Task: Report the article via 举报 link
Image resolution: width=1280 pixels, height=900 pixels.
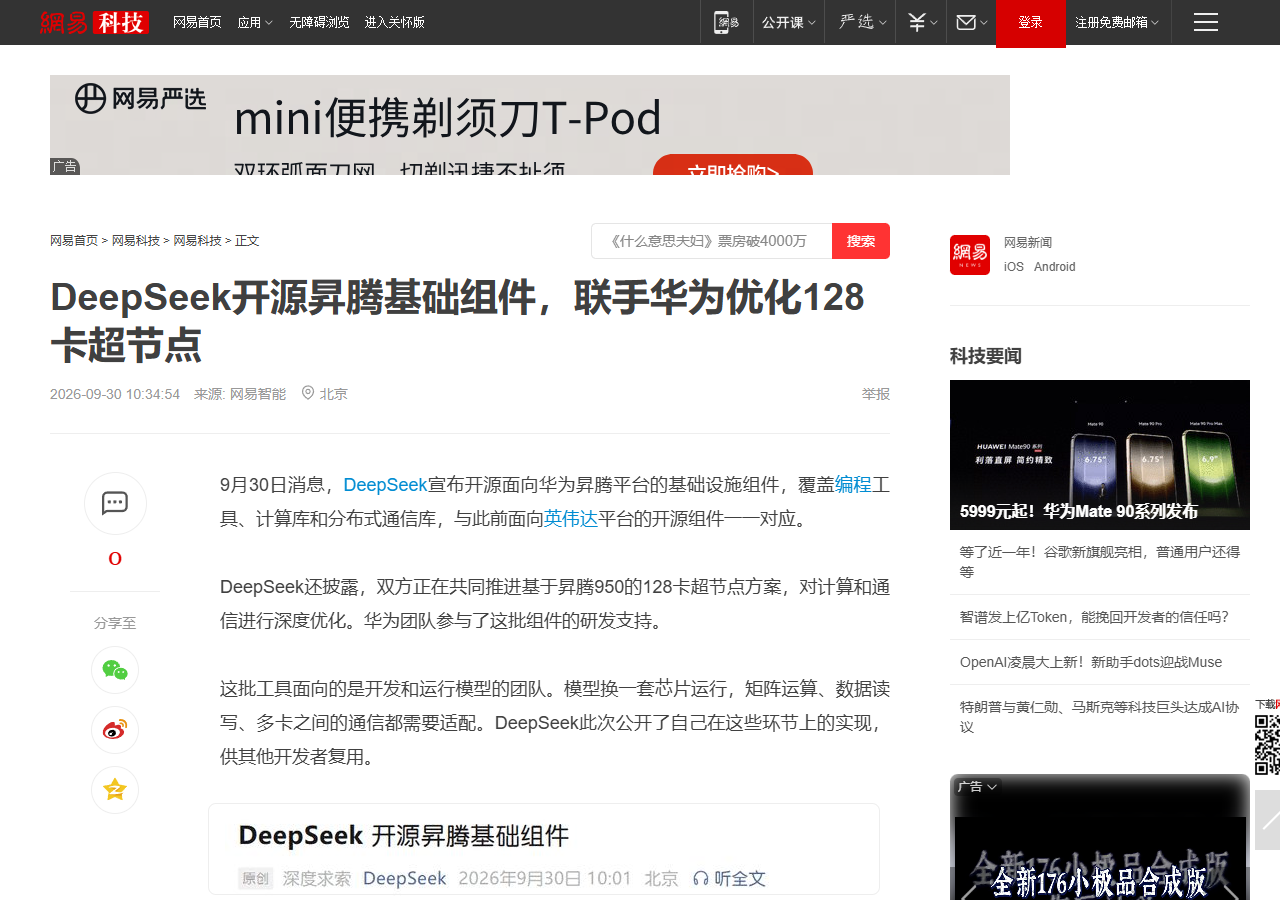Action: click(x=876, y=394)
